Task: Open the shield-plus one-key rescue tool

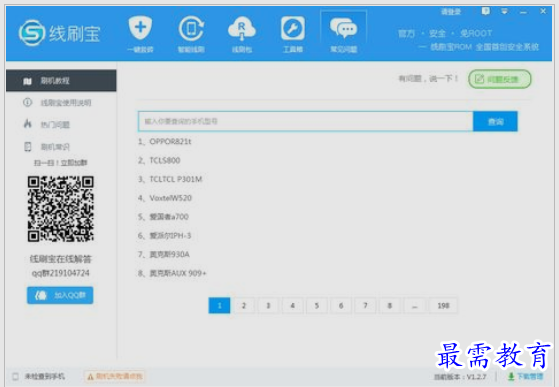Action: tap(140, 34)
